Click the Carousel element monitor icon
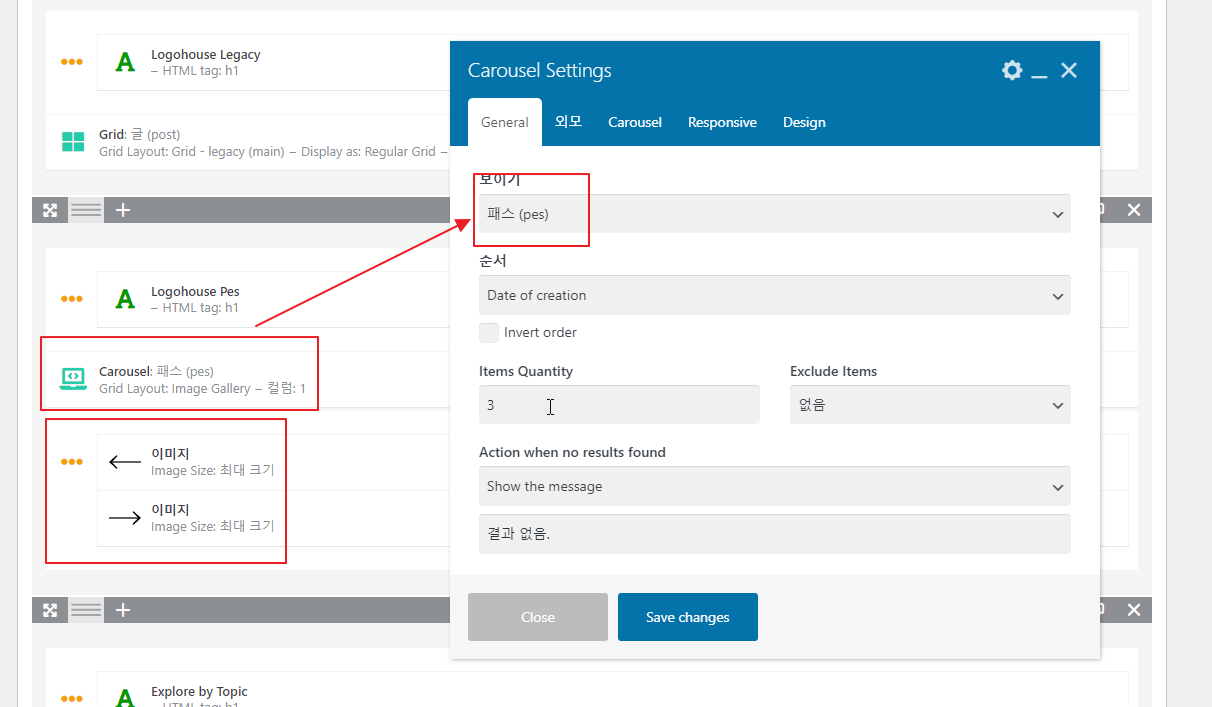This screenshot has height=707, width=1212. (x=73, y=379)
